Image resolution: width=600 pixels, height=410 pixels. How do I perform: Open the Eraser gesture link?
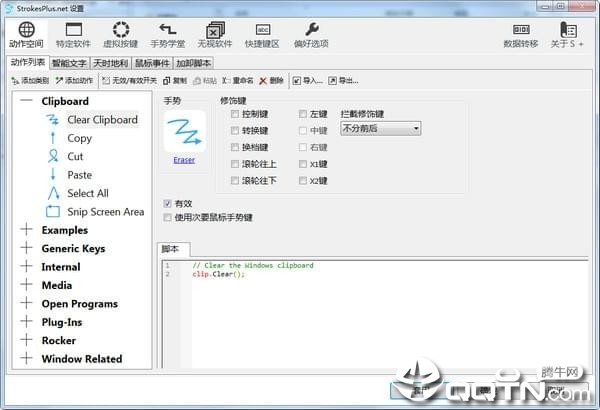pos(184,160)
